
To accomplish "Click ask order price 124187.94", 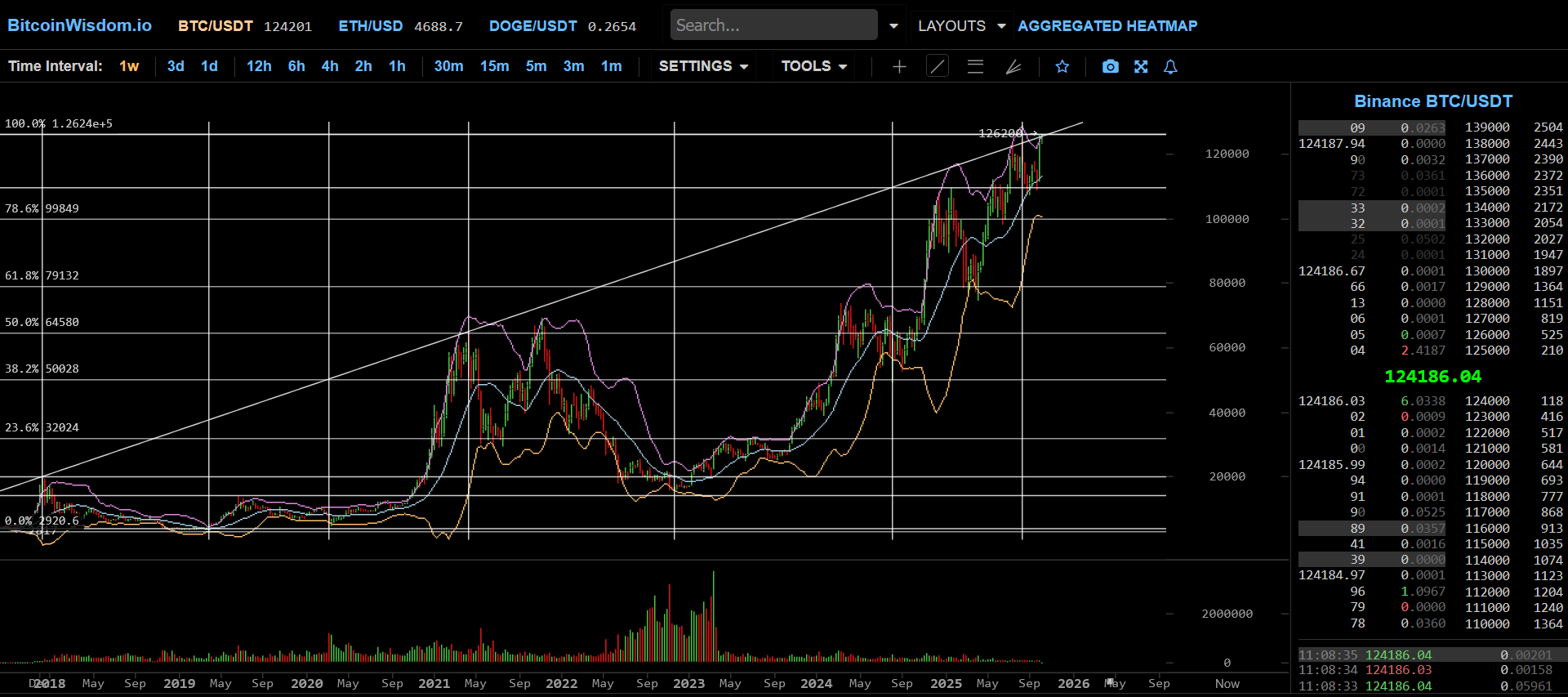I will [x=1331, y=144].
